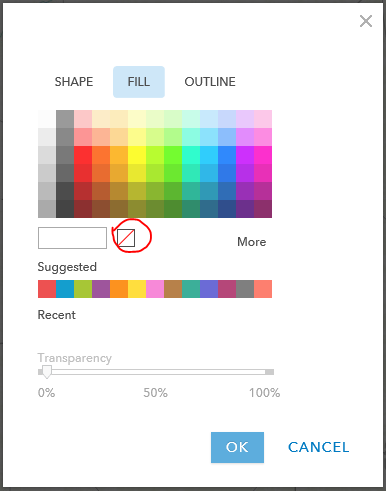Choose the gray suggested swatch
Screen dimensions: 386x491
coord(245,289)
